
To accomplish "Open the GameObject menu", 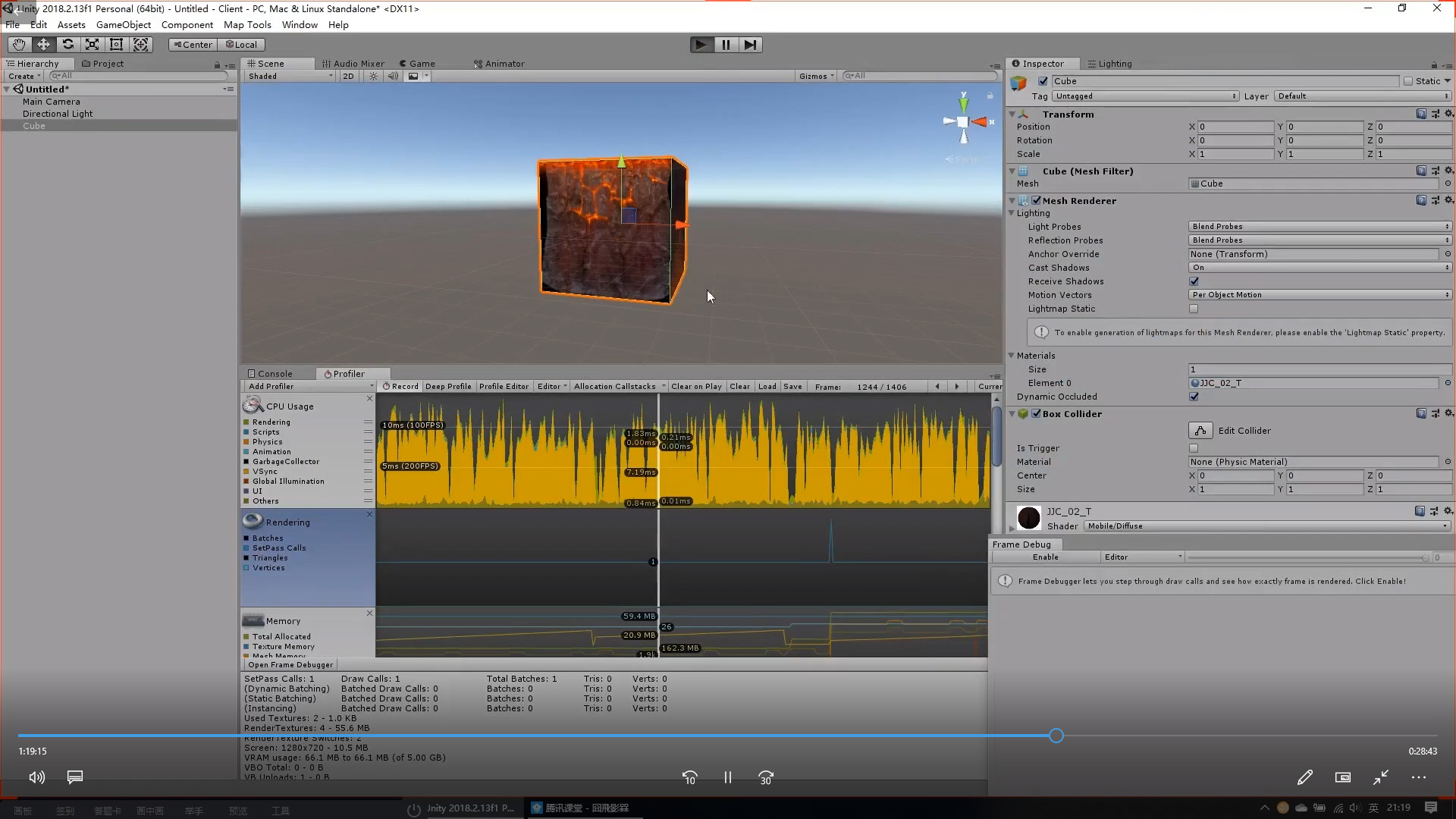I will click(123, 25).
